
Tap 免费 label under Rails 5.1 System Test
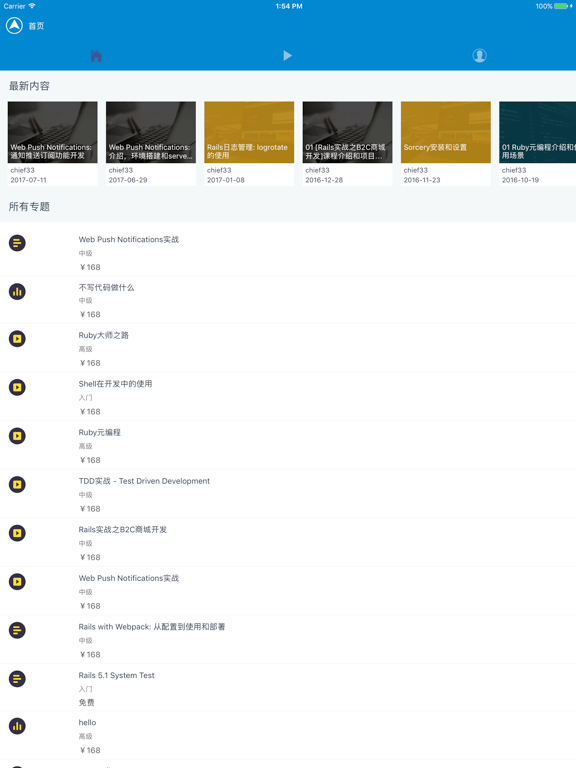pos(86,702)
